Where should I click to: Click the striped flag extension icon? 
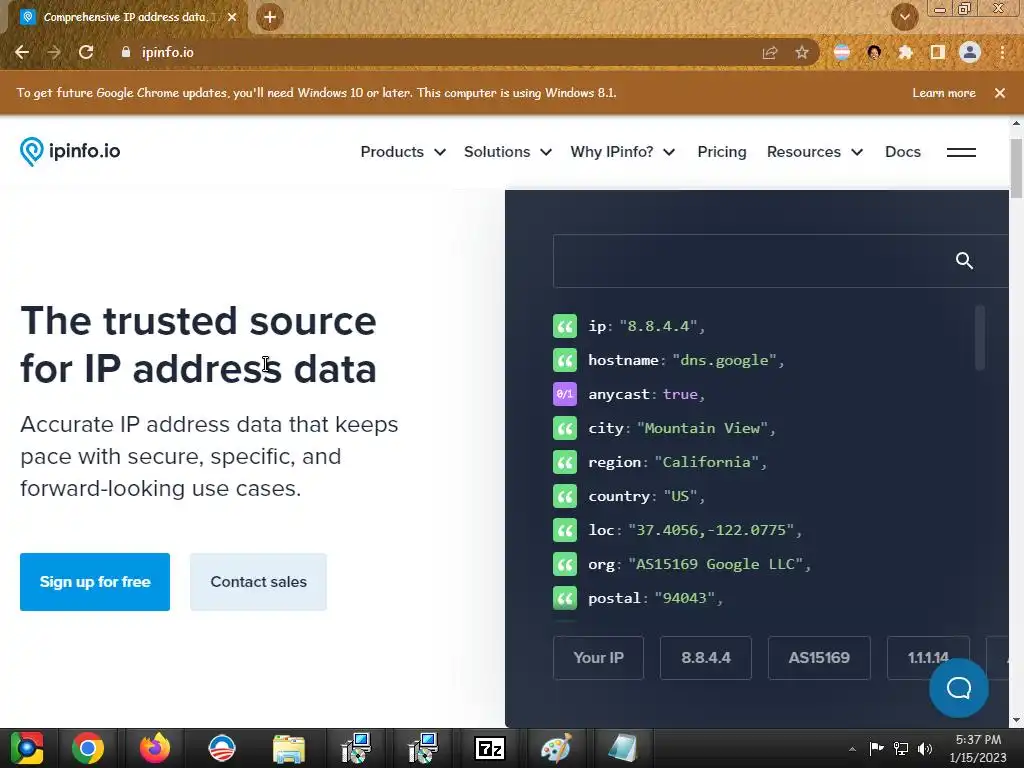842,52
